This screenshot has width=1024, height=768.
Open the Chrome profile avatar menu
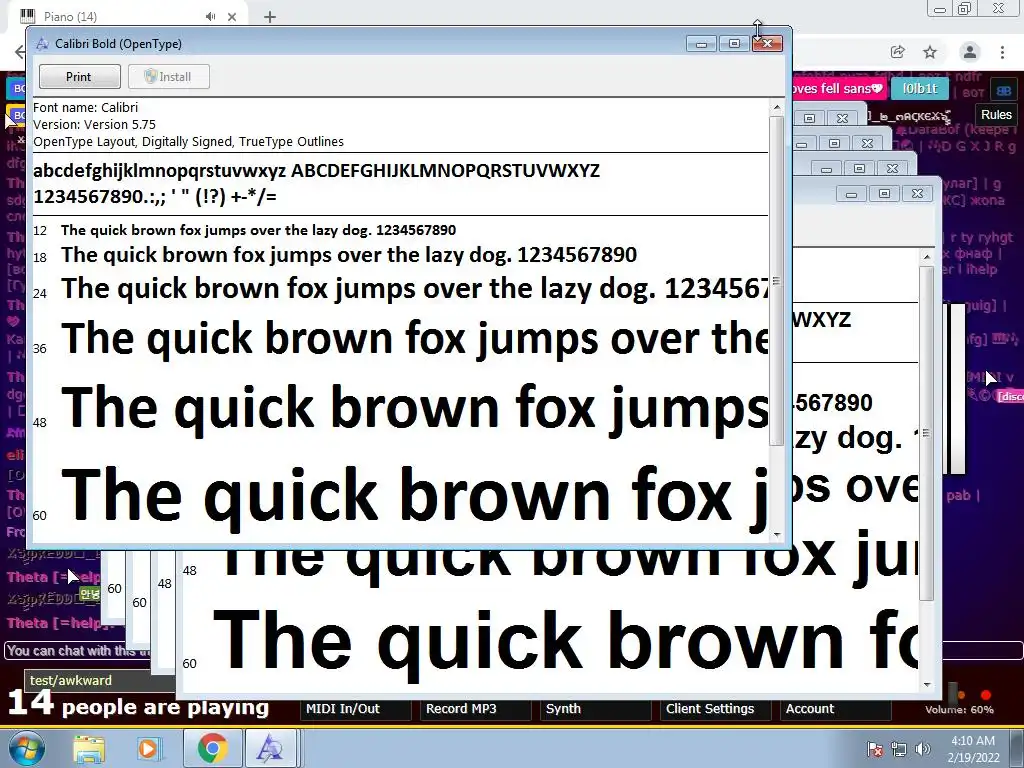tap(970, 52)
